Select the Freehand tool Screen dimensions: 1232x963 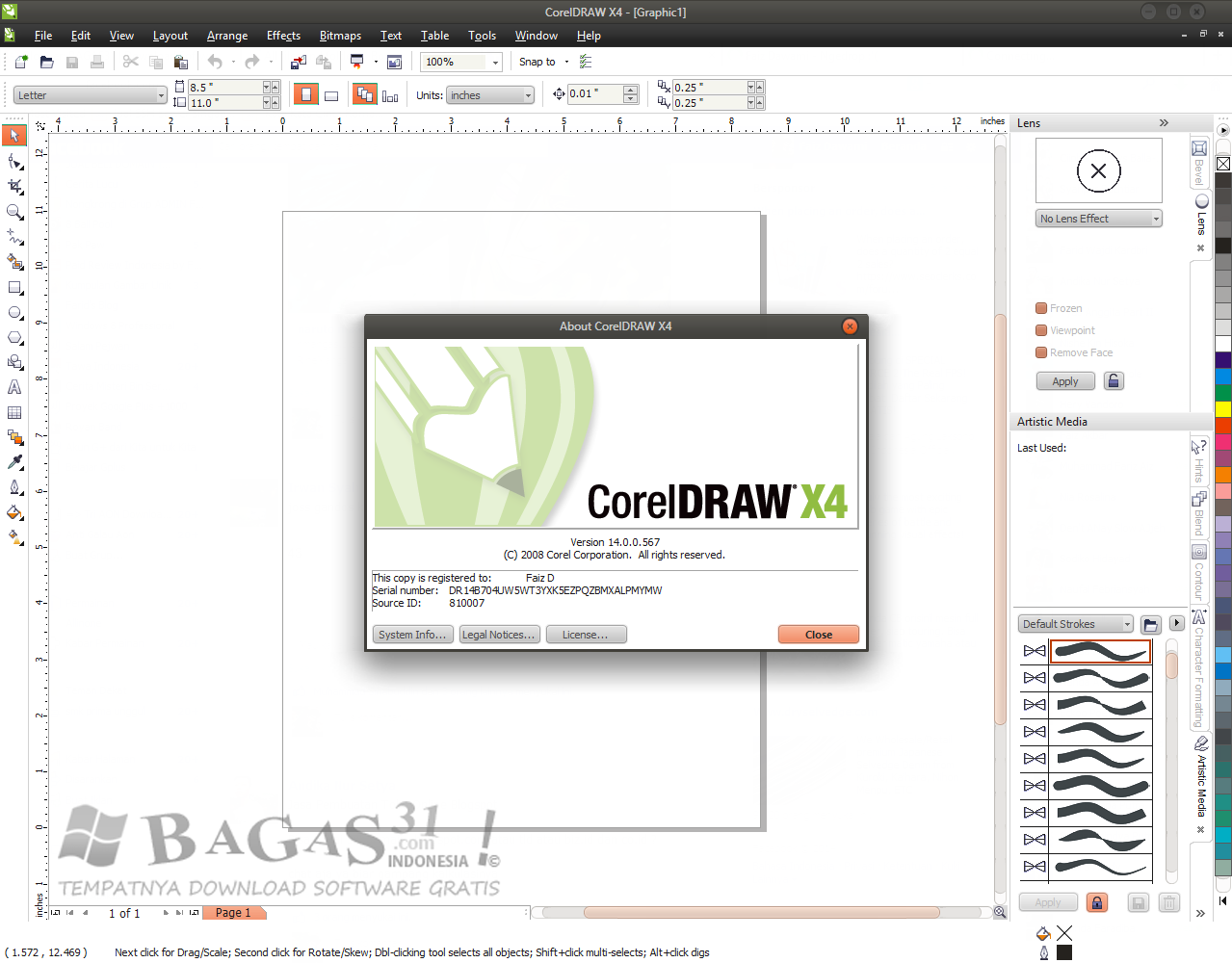[x=14, y=236]
